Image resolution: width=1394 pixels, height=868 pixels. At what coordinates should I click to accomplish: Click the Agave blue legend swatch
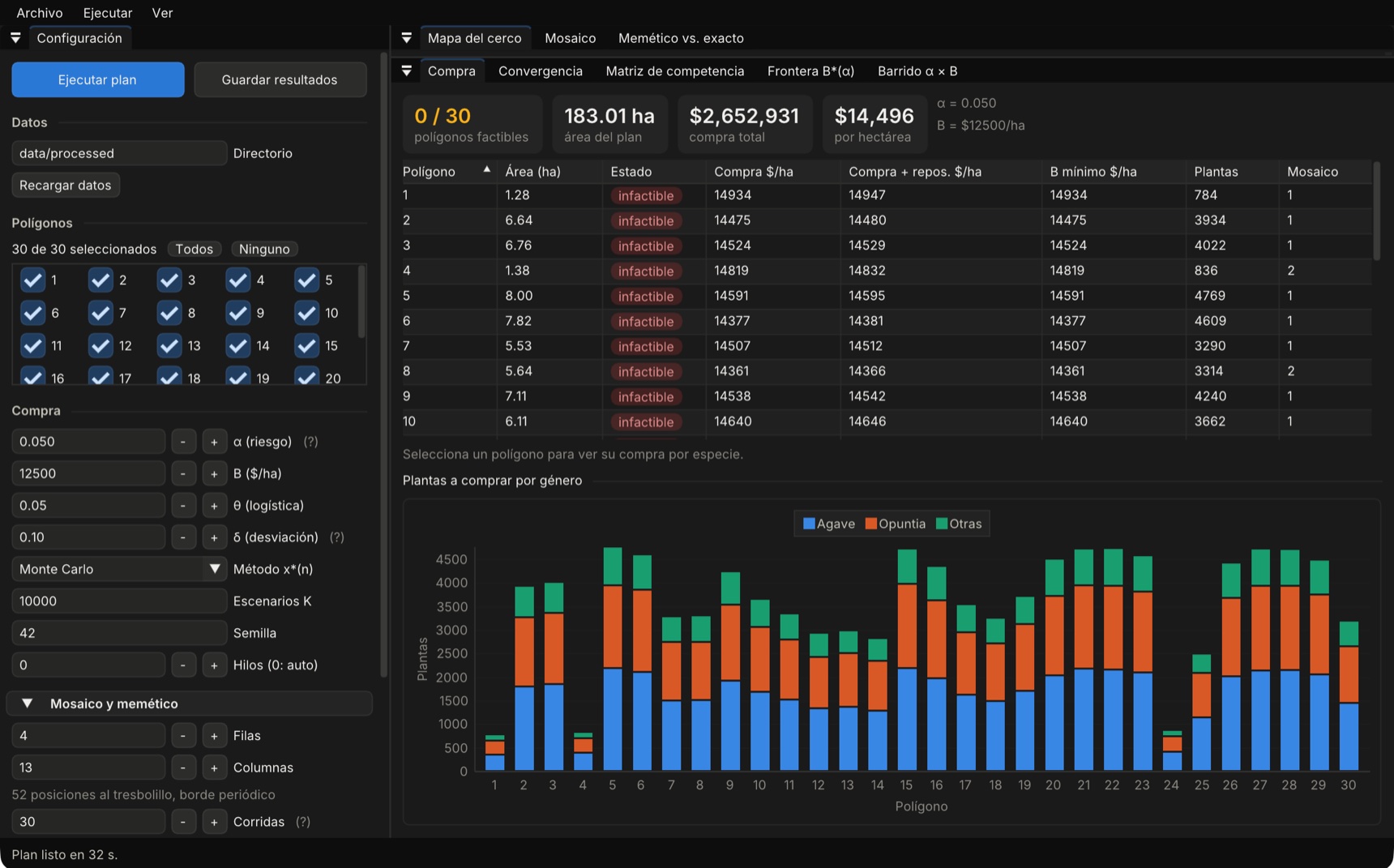tap(809, 524)
